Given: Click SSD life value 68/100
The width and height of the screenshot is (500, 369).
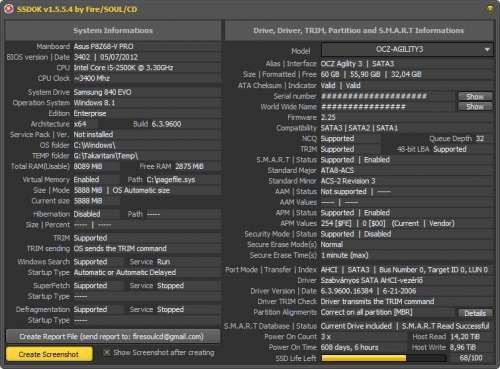Looking at the screenshot, I should pos(471,358).
